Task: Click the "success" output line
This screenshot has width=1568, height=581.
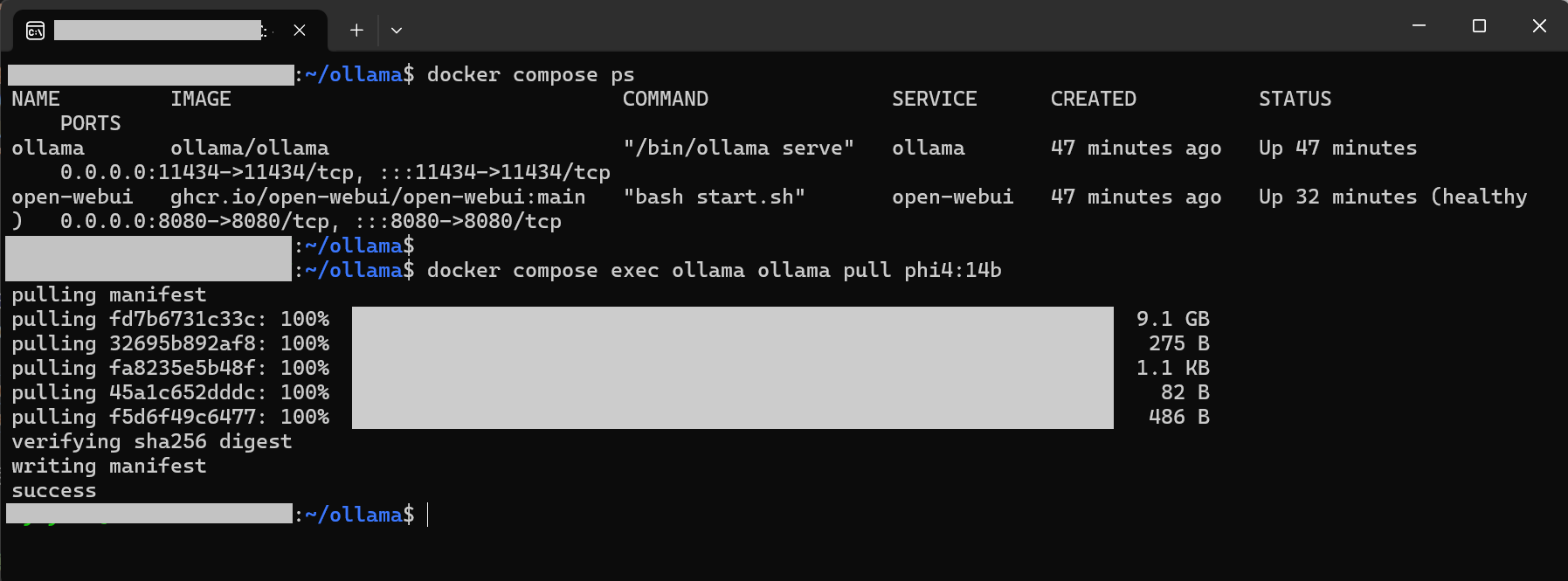Action: tap(54, 490)
